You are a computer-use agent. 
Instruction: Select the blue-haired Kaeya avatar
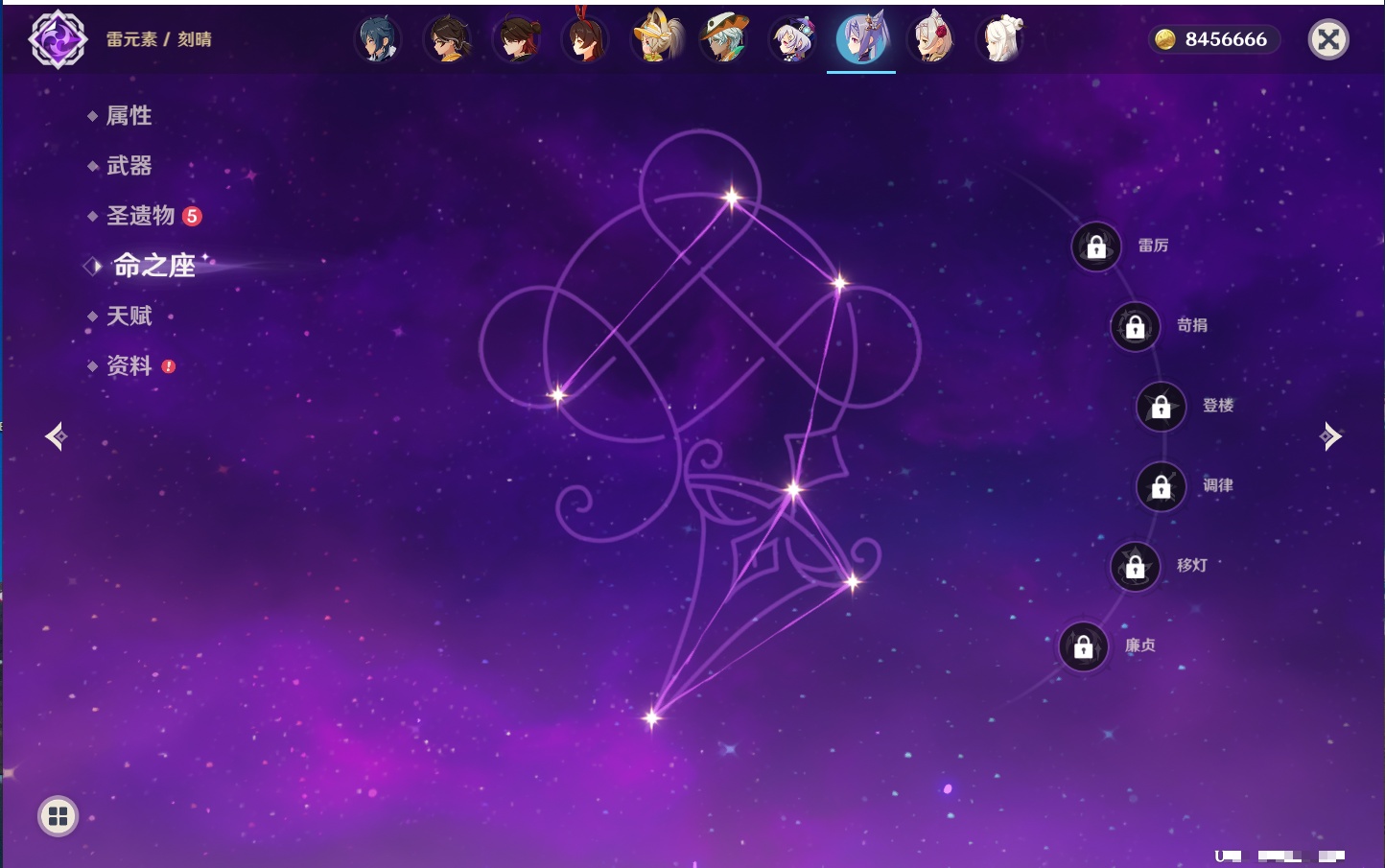click(378, 39)
